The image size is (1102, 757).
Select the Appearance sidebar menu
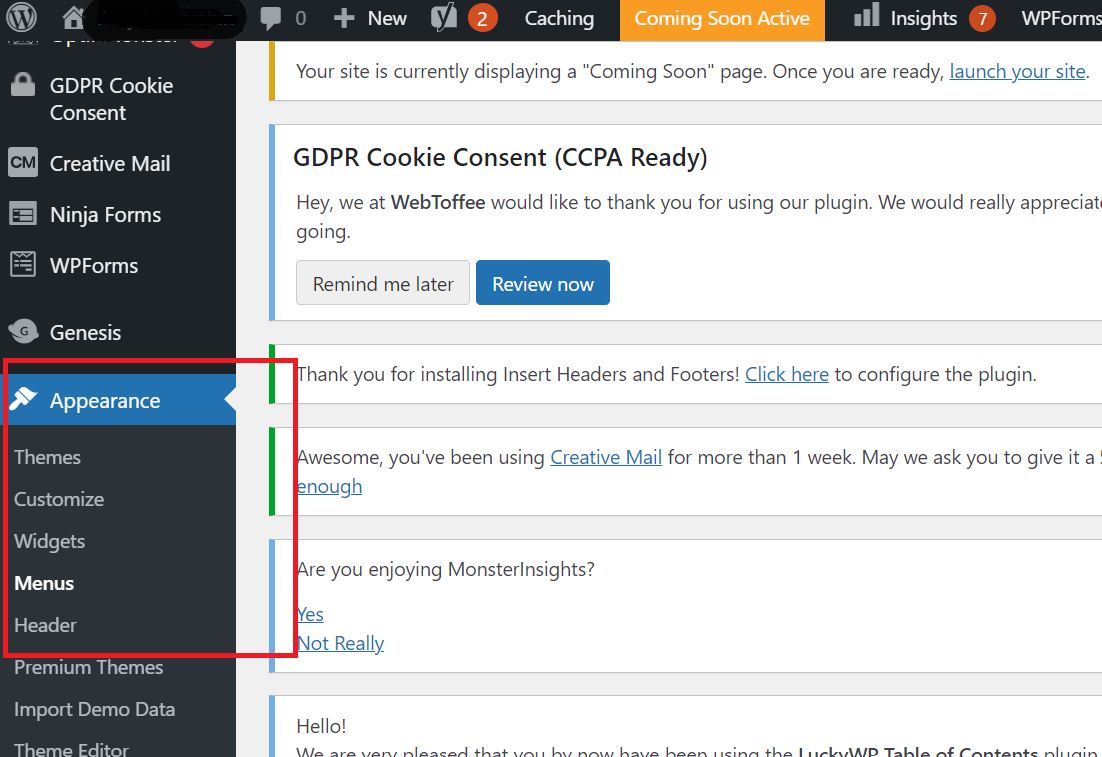118,400
